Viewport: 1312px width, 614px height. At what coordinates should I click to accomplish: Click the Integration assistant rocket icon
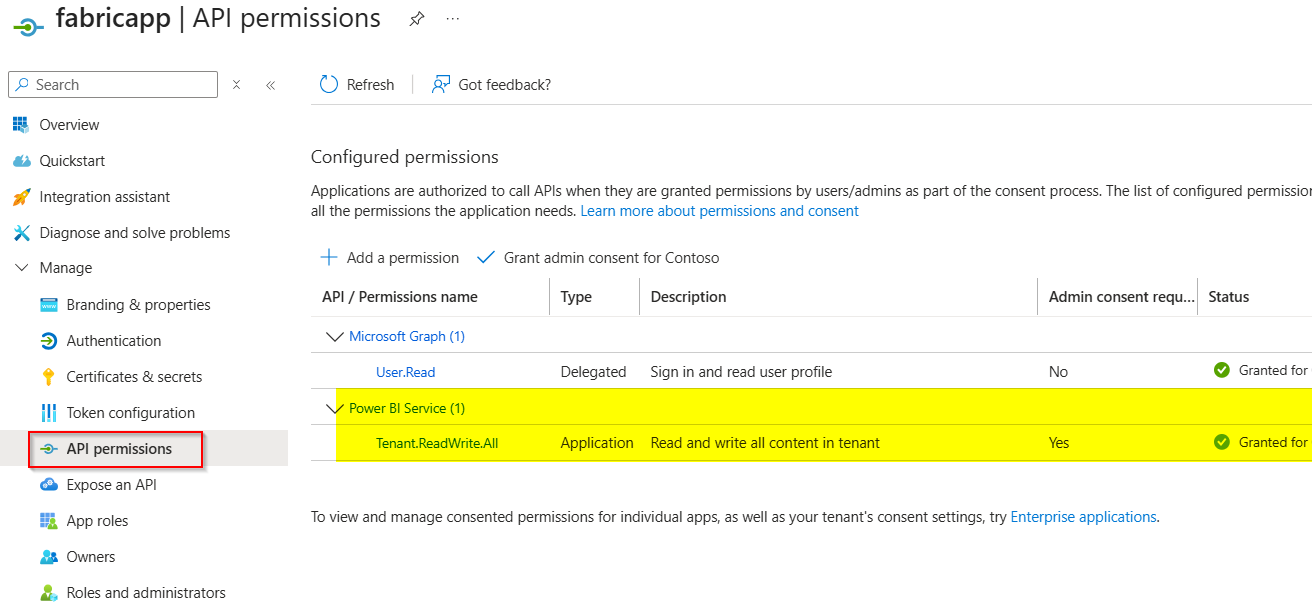[21, 197]
